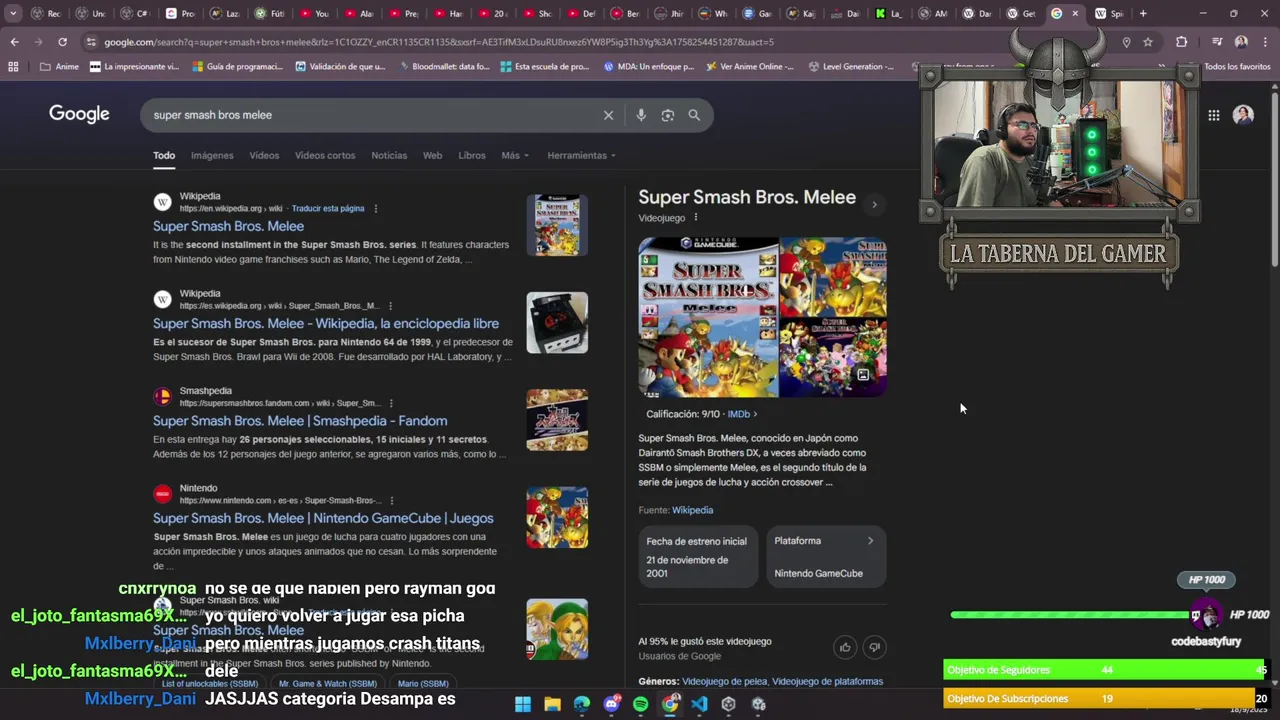Open File Explorer from the taskbar
Screen dimensions: 1280x720
[x=552, y=704]
